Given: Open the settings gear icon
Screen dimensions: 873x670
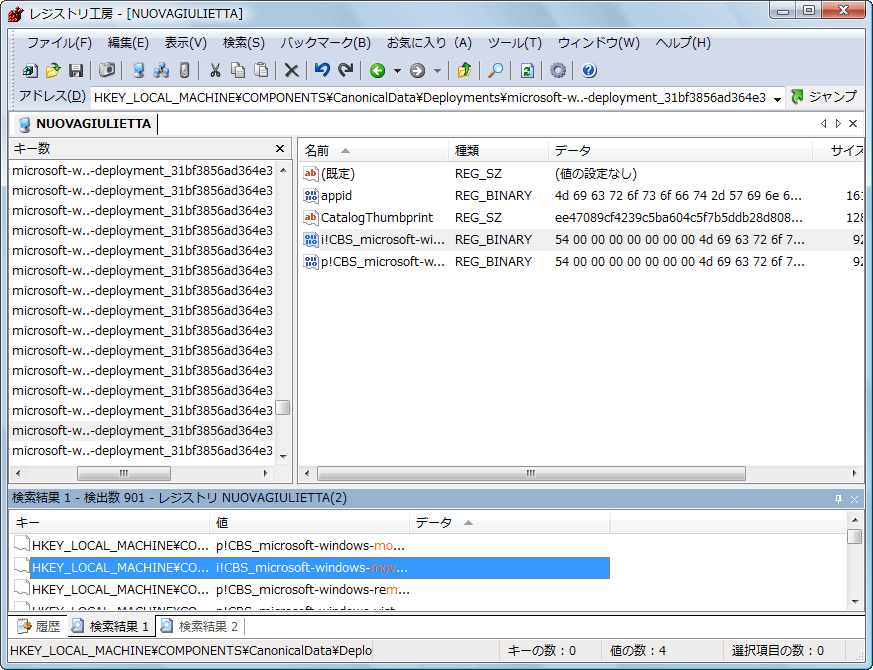Looking at the screenshot, I should tap(558, 71).
